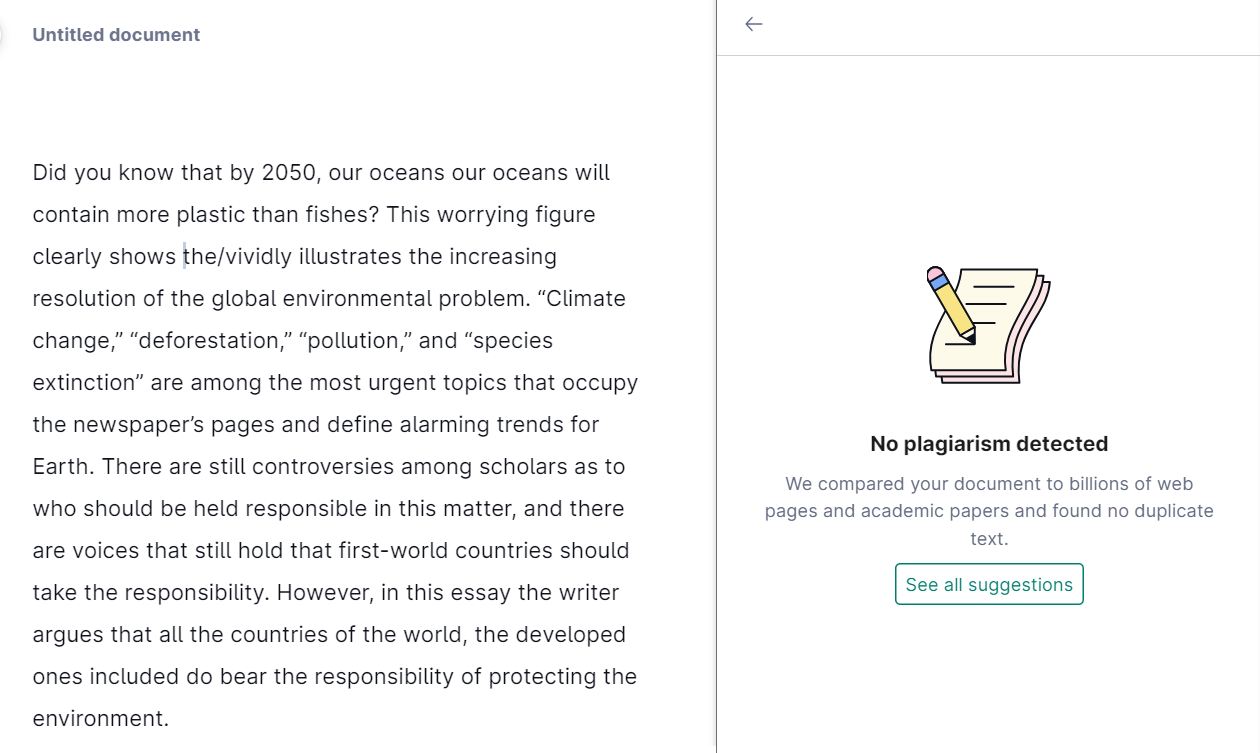The height and width of the screenshot is (753, 1260).
Task: Click the word Earth in the document
Action: tap(62, 467)
